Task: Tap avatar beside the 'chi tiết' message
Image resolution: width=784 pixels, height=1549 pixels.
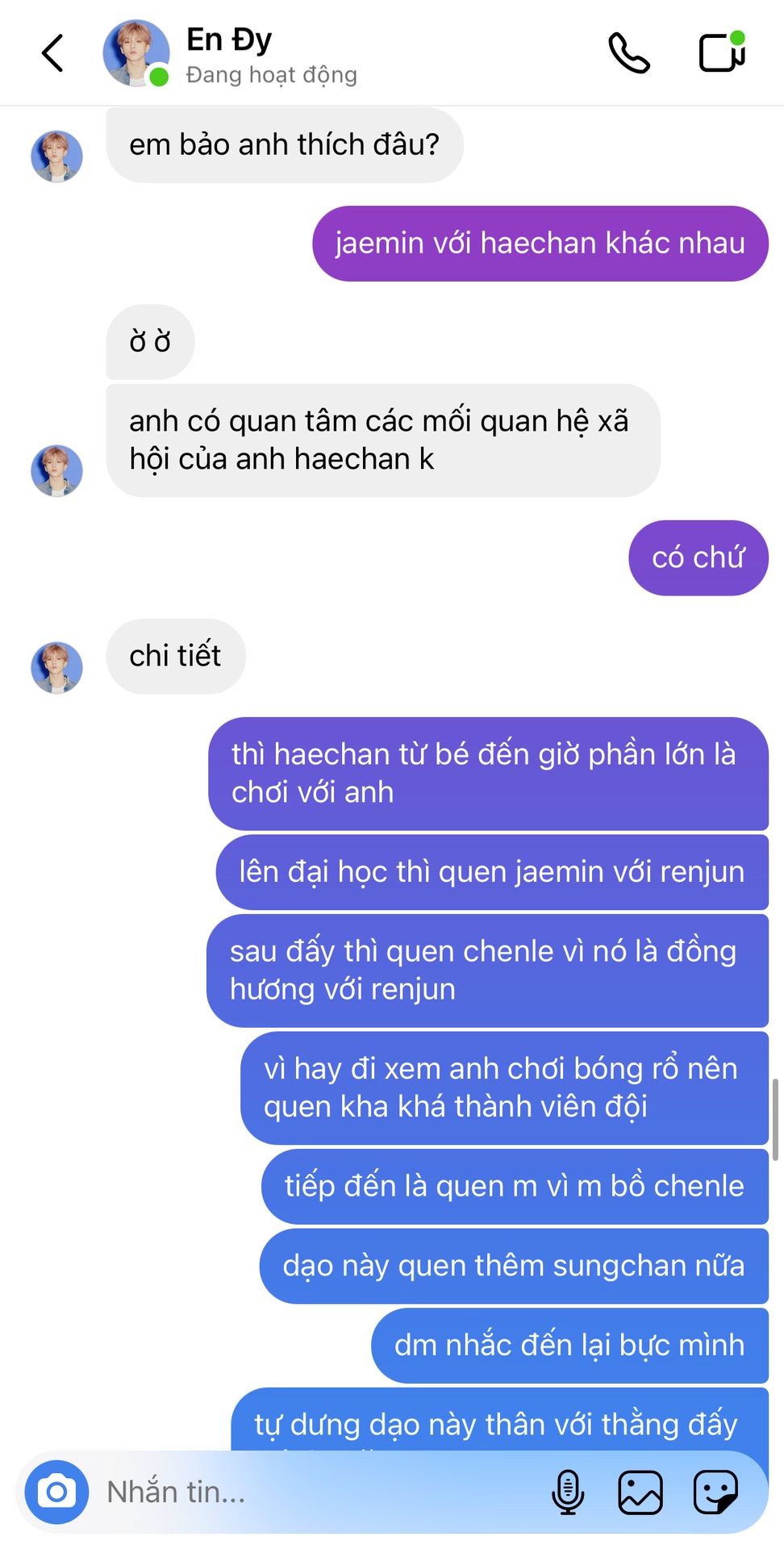Action: tap(56, 668)
